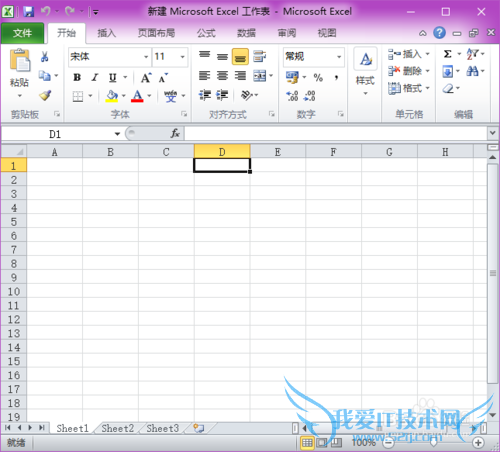Decrease decimal places
The height and width of the screenshot is (452, 500).
click(310, 96)
